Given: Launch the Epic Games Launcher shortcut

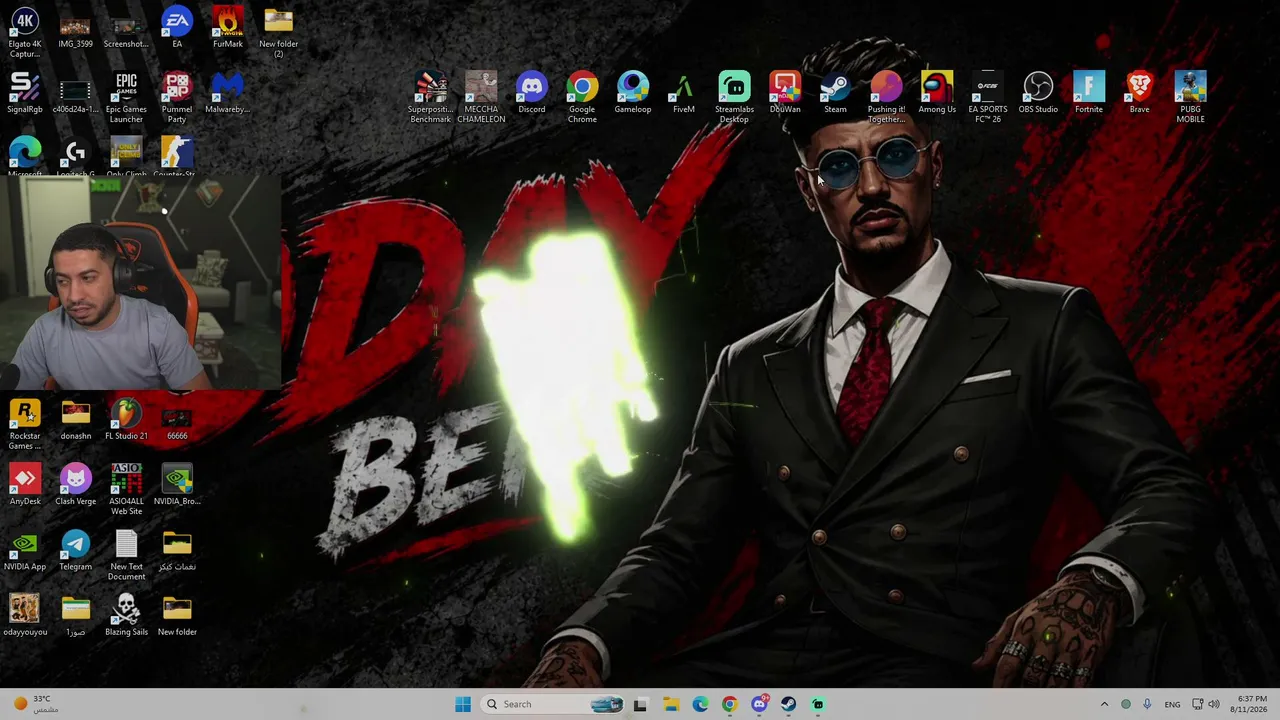Looking at the screenshot, I should coord(126,98).
